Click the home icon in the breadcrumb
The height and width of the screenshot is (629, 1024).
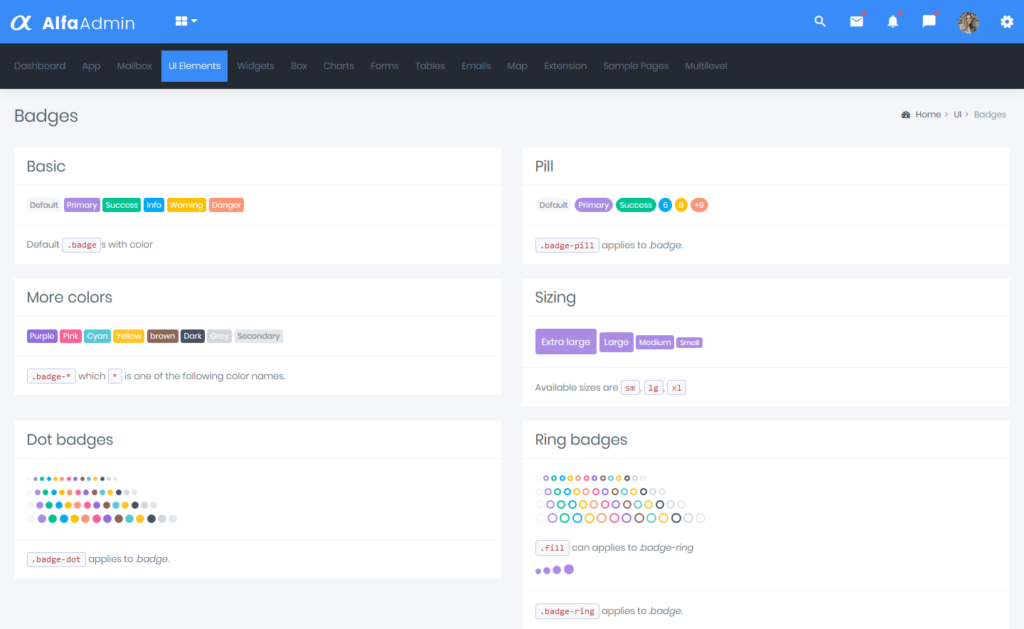908,114
